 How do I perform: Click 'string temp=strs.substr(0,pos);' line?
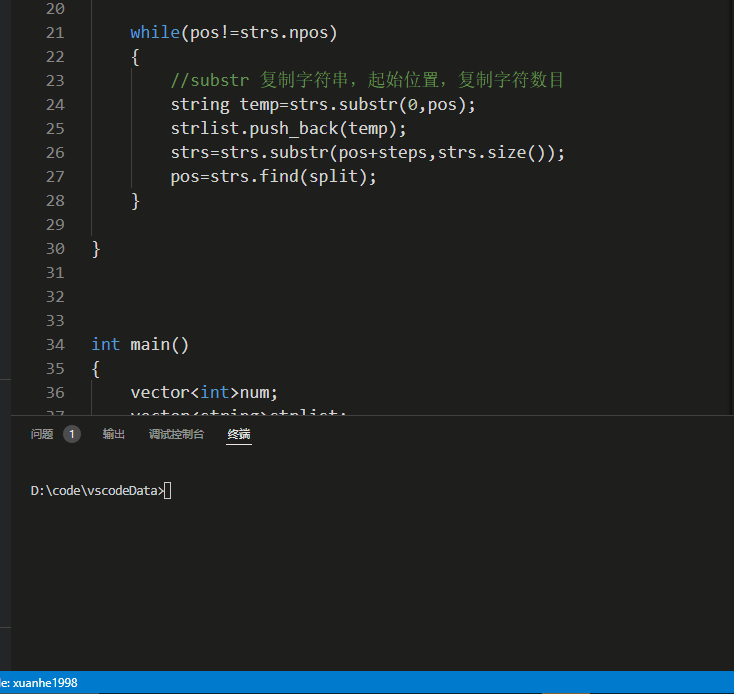pyautogui.click(x=323, y=105)
